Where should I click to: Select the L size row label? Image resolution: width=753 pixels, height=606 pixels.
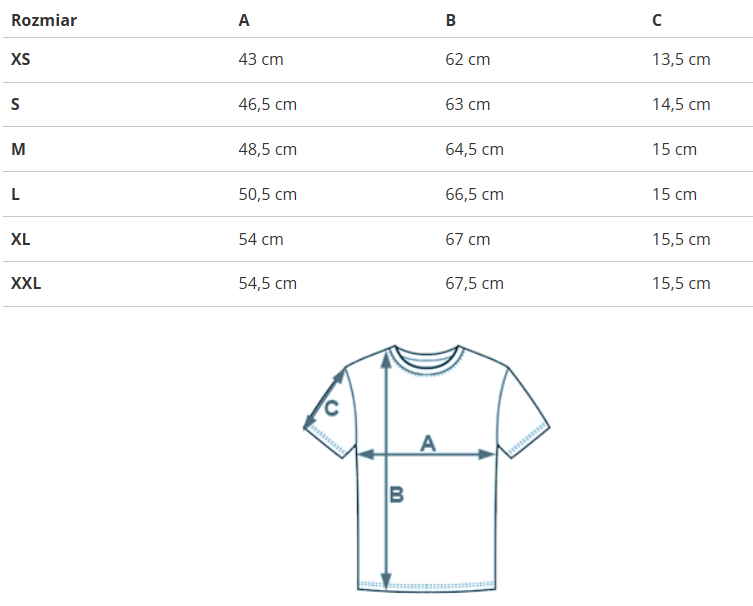pos(15,194)
